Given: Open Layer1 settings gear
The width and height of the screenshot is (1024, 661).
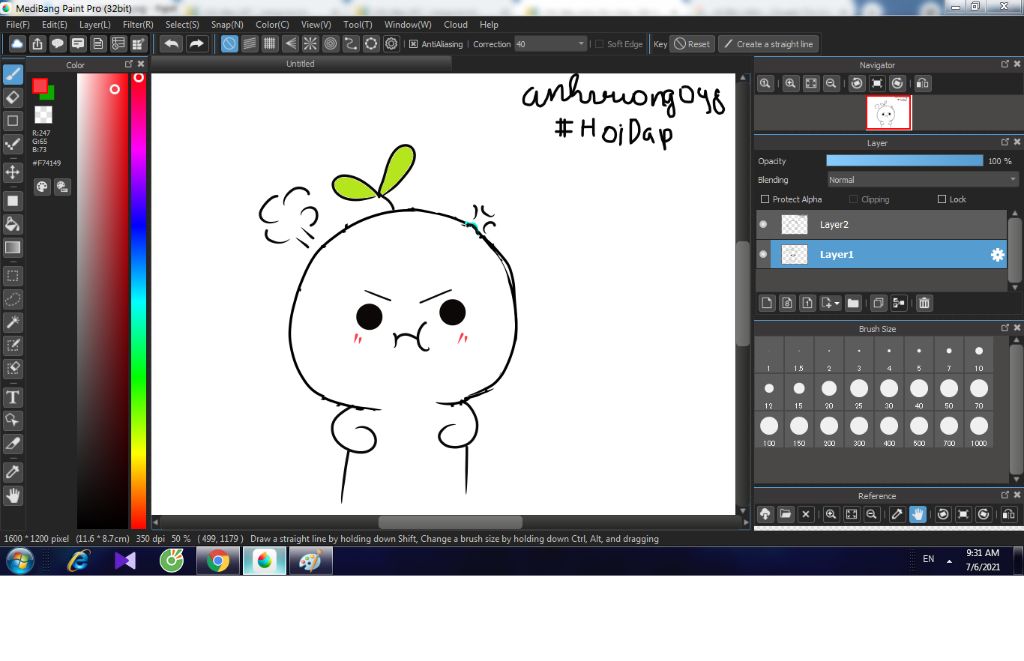Looking at the screenshot, I should pyautogui.click(x=997, y=255).
